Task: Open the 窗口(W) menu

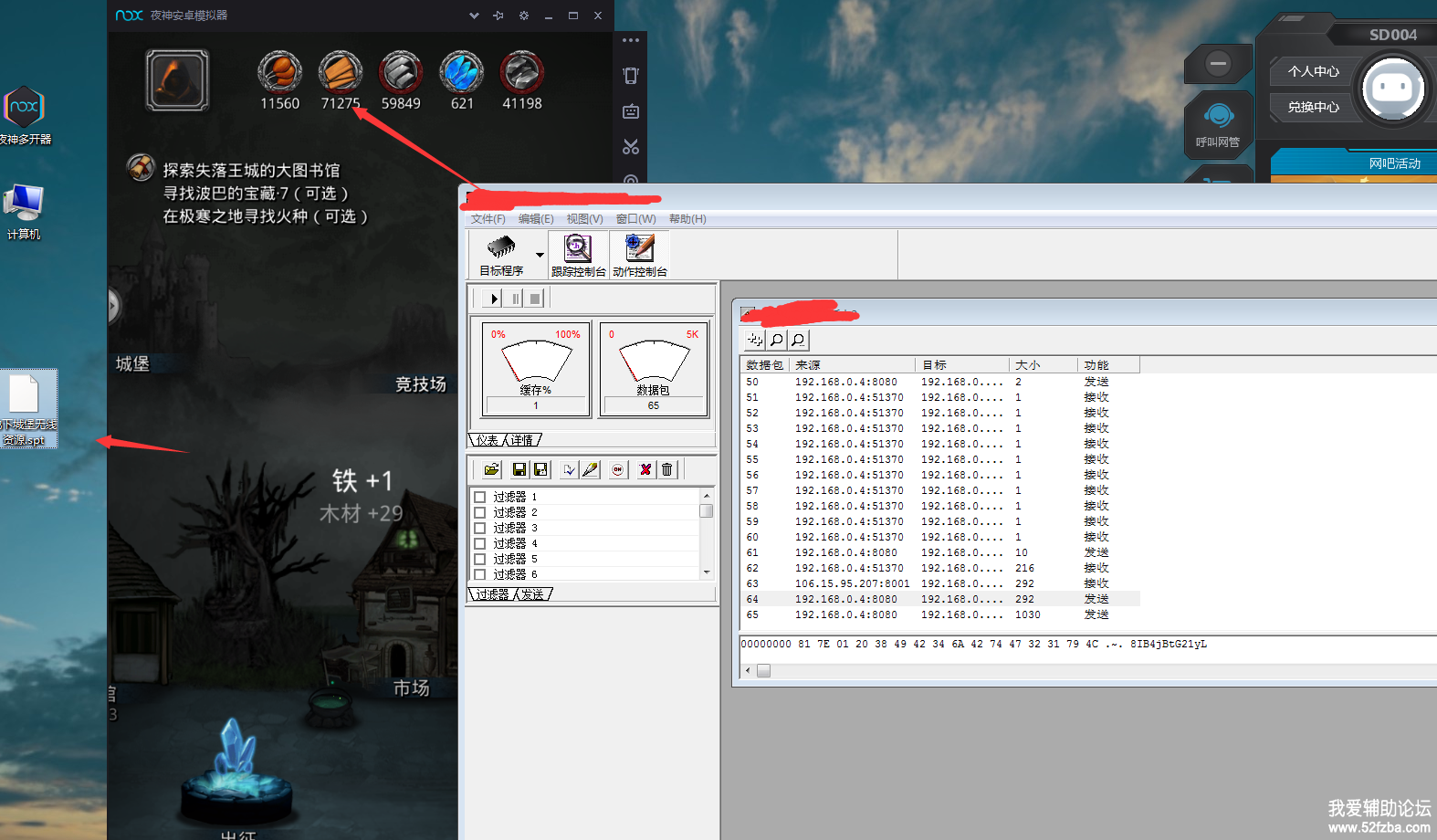Action: click(635, 219)
